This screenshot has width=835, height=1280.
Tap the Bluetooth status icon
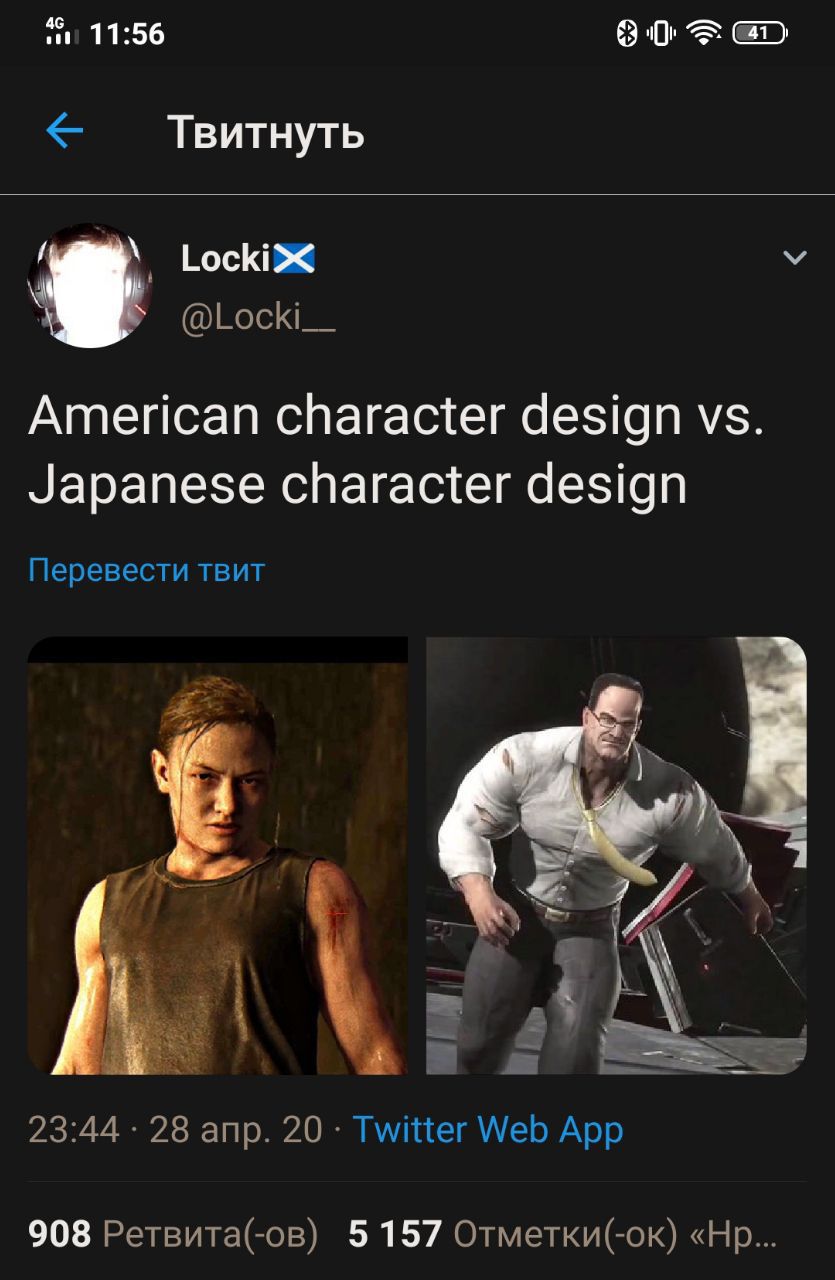627,34
